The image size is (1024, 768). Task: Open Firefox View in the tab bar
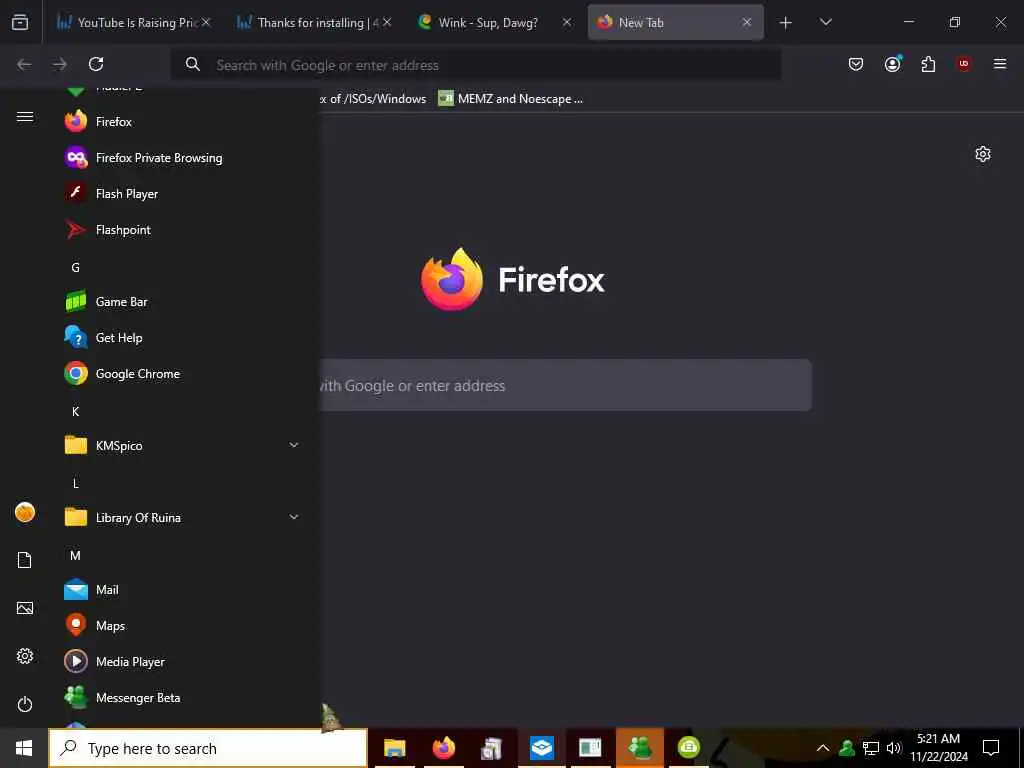(x=20, y=22)
